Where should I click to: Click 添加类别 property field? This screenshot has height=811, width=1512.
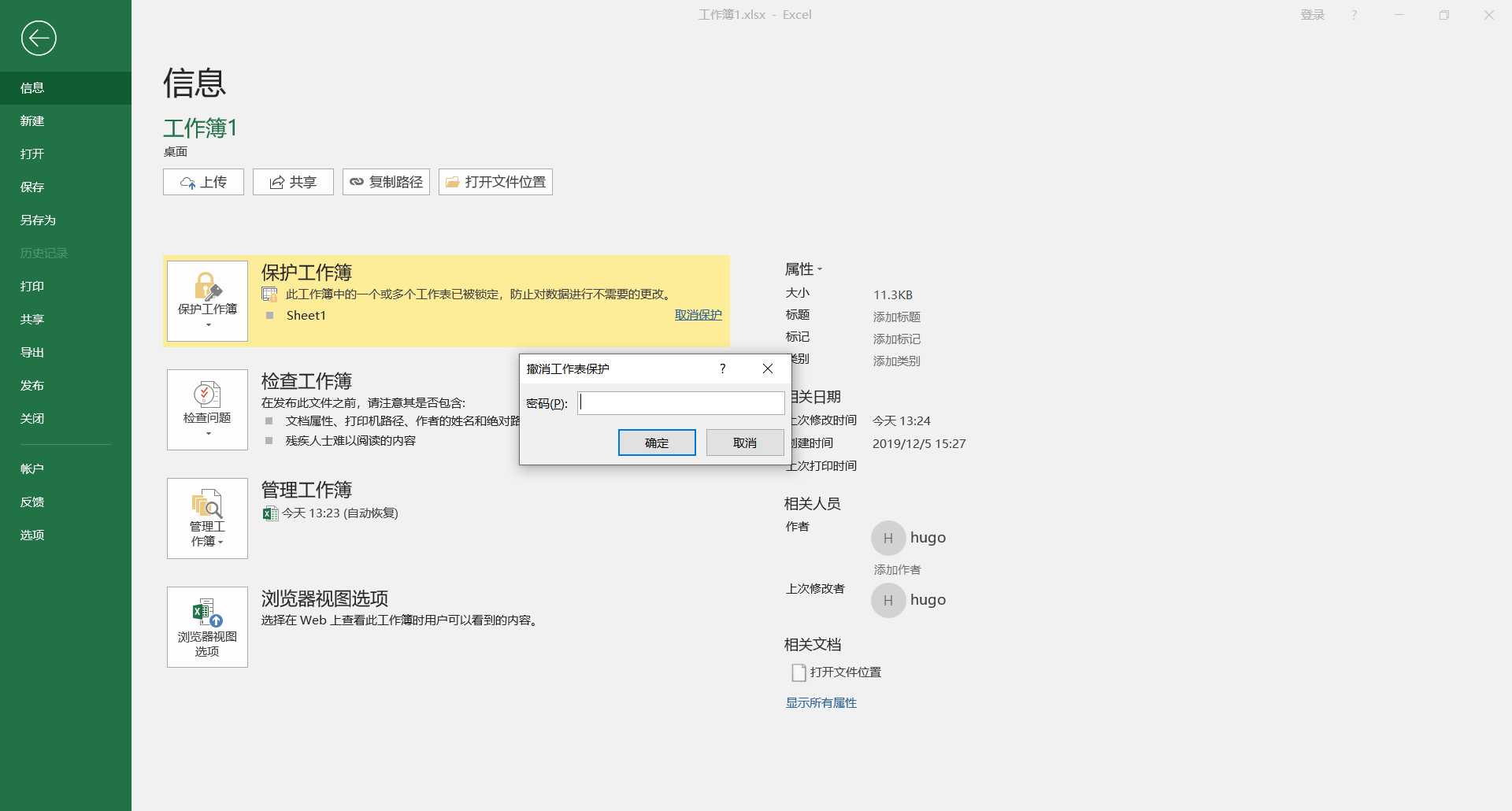[x=896, y=361]
